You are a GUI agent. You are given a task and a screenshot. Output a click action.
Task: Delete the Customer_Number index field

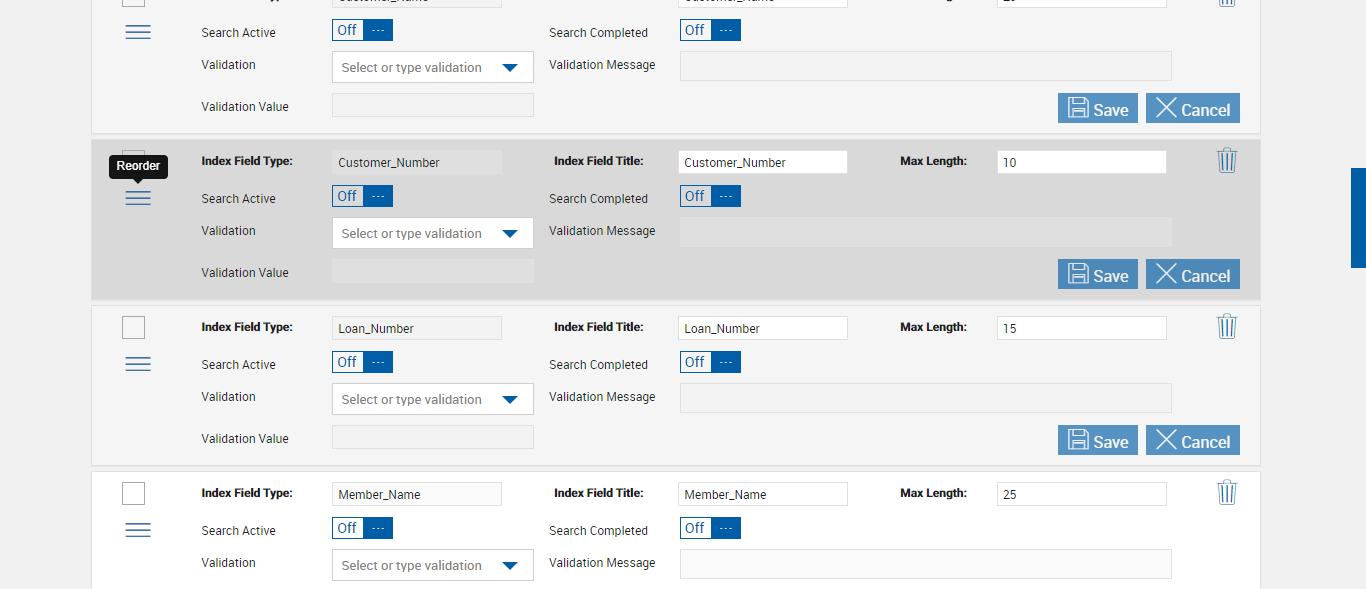[1227, 160]
